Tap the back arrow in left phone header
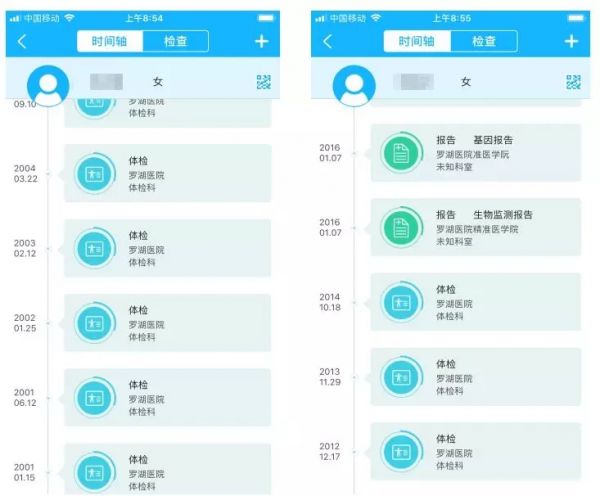Viewport: 600px width, 496px height. (x=22, y=41)
